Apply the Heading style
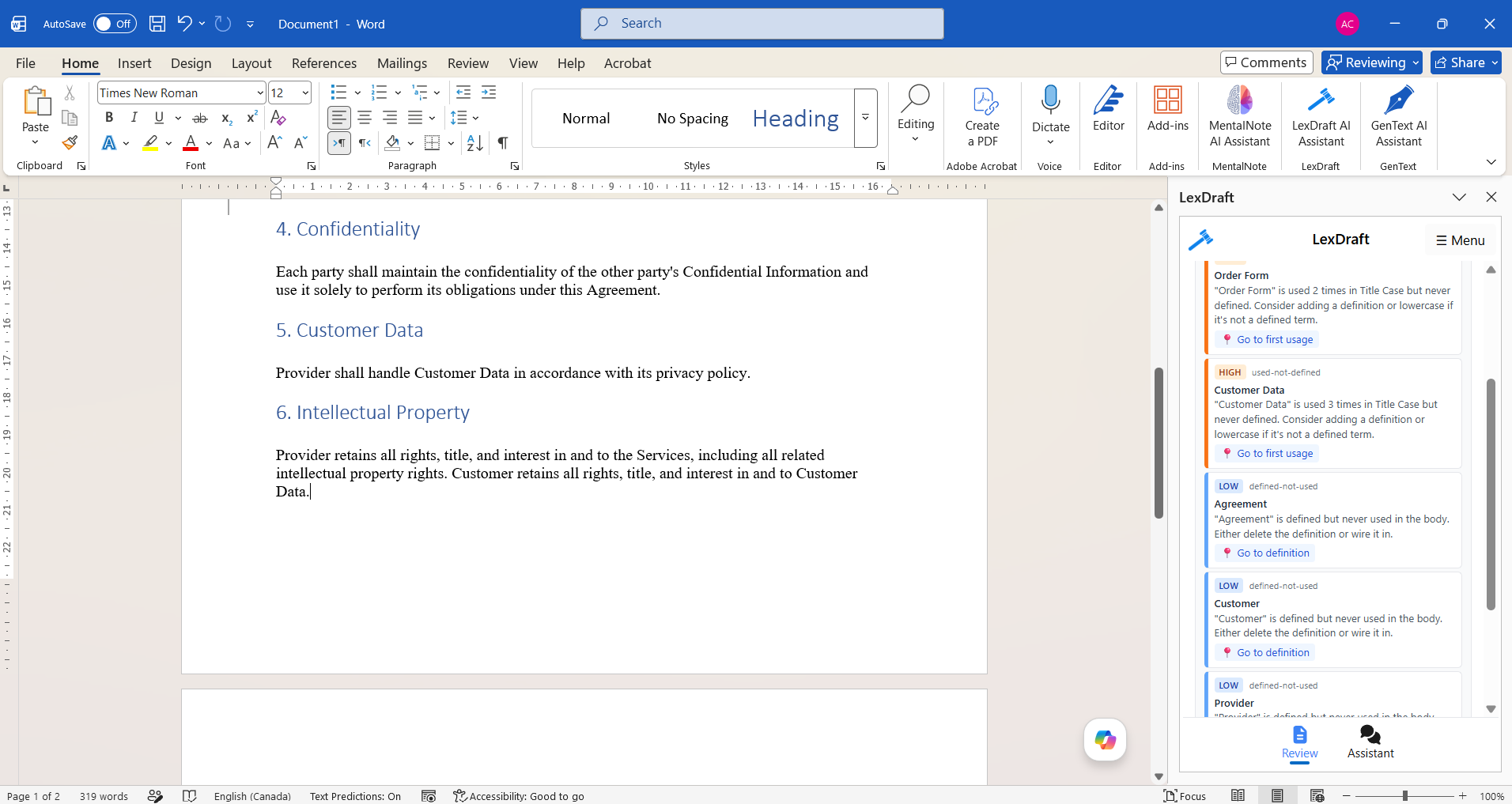Image resolution: width=1512 pixels, height=804 pixels. tap(796, 119)
